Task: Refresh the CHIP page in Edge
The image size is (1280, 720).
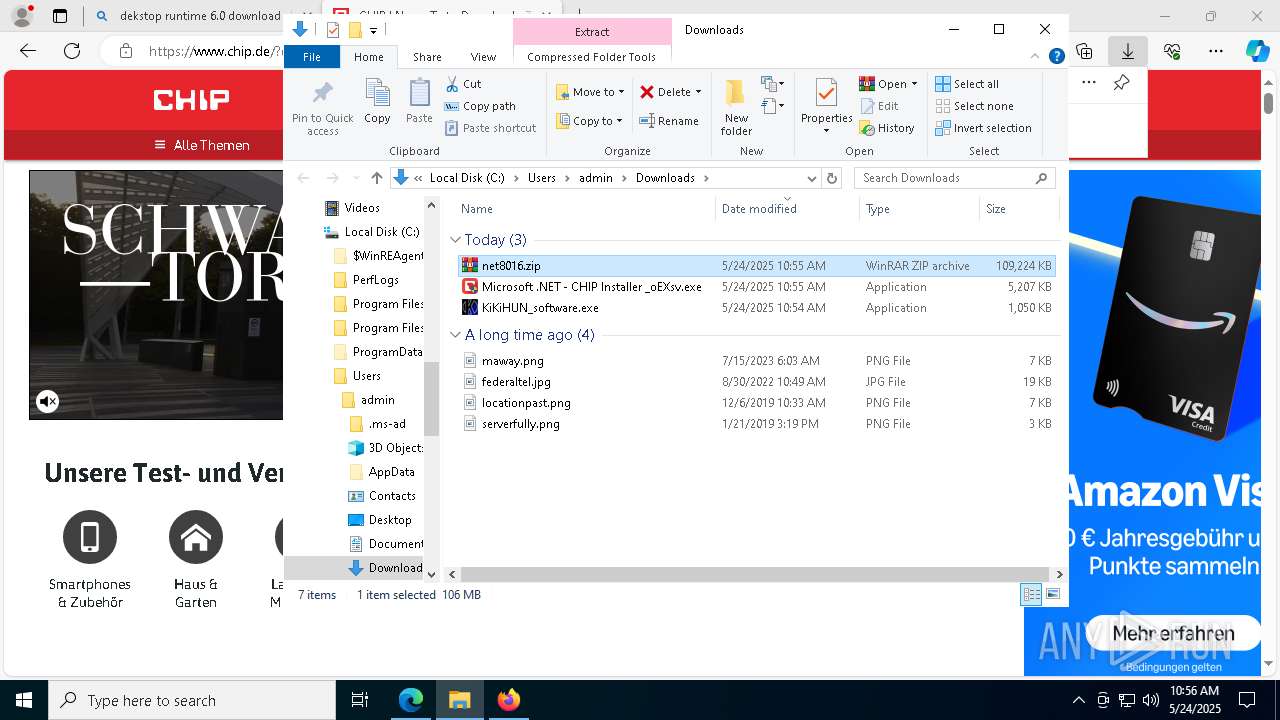Action: coord(71,51)
